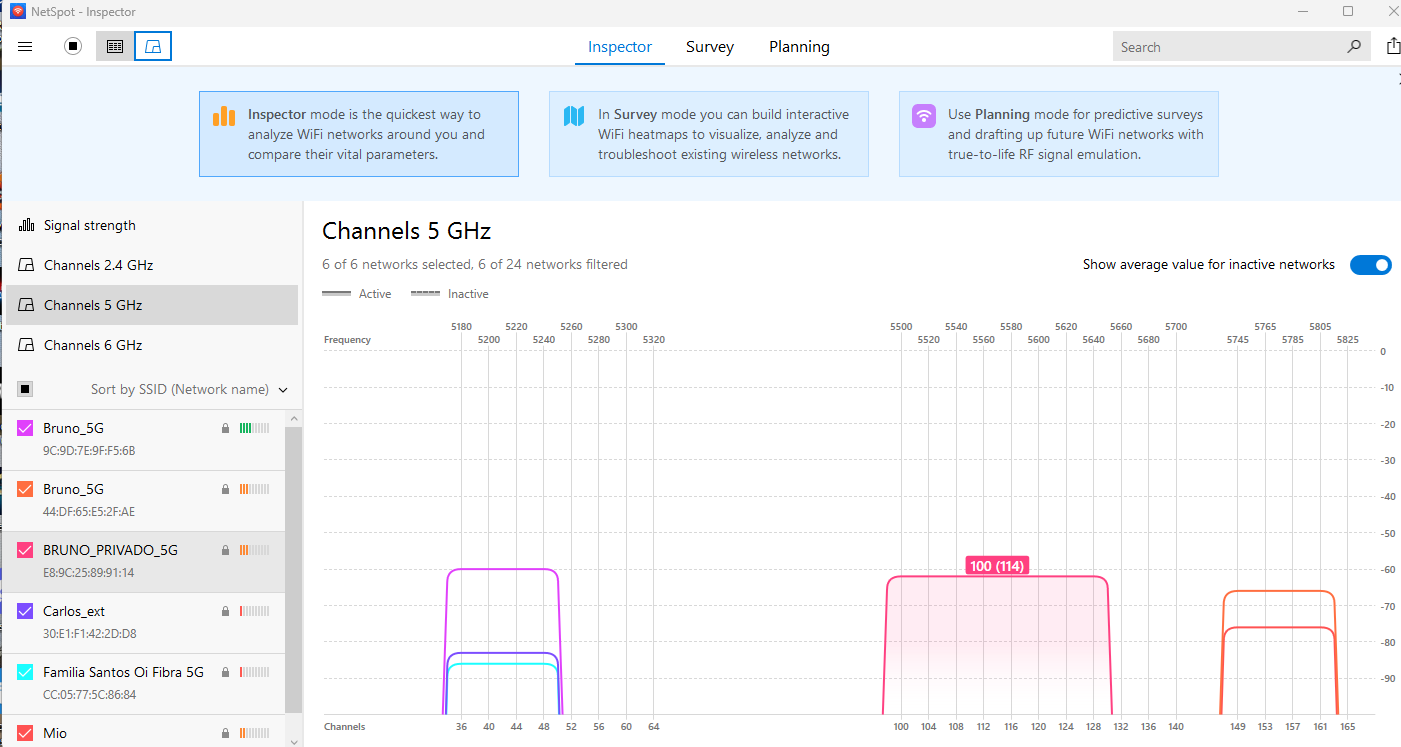Toggle the Bruno_5G 9C:9D:7E:9F:F5:6B checkbox
The image size is (1401, 747).
(x=26, y=428)
